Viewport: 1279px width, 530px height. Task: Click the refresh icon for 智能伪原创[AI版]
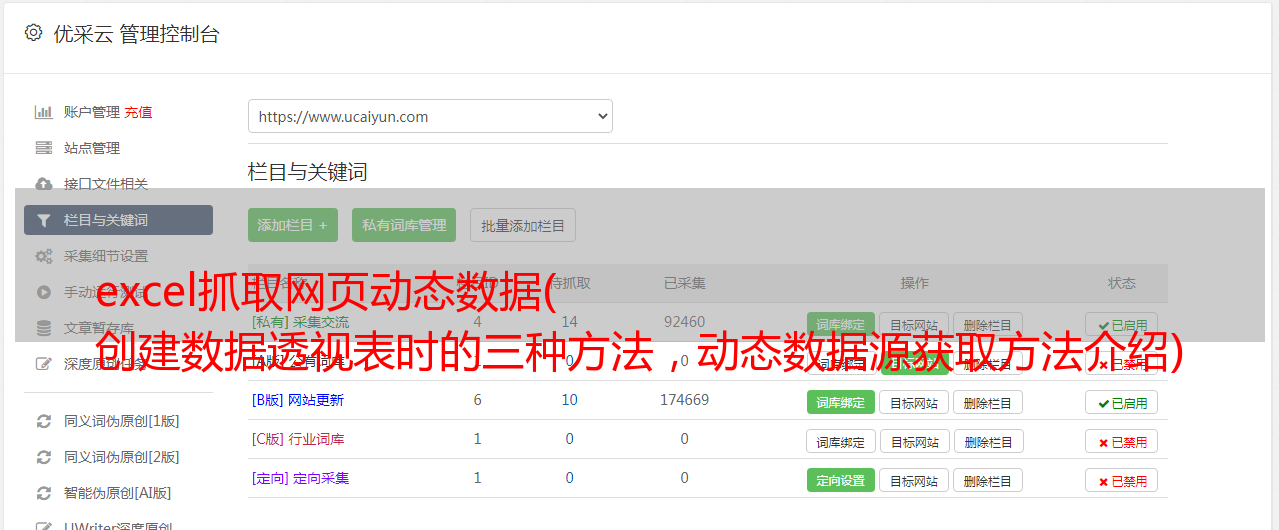43,493
